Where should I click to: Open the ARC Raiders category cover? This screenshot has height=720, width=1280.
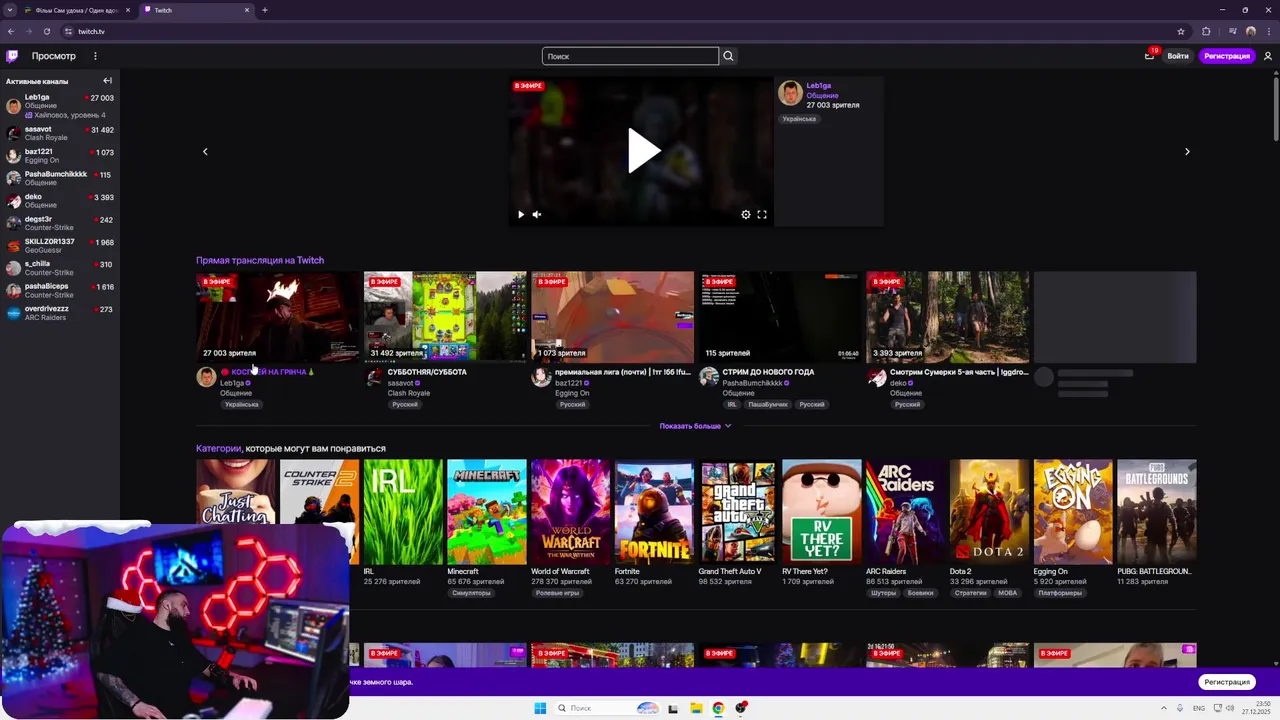point(905,511)
